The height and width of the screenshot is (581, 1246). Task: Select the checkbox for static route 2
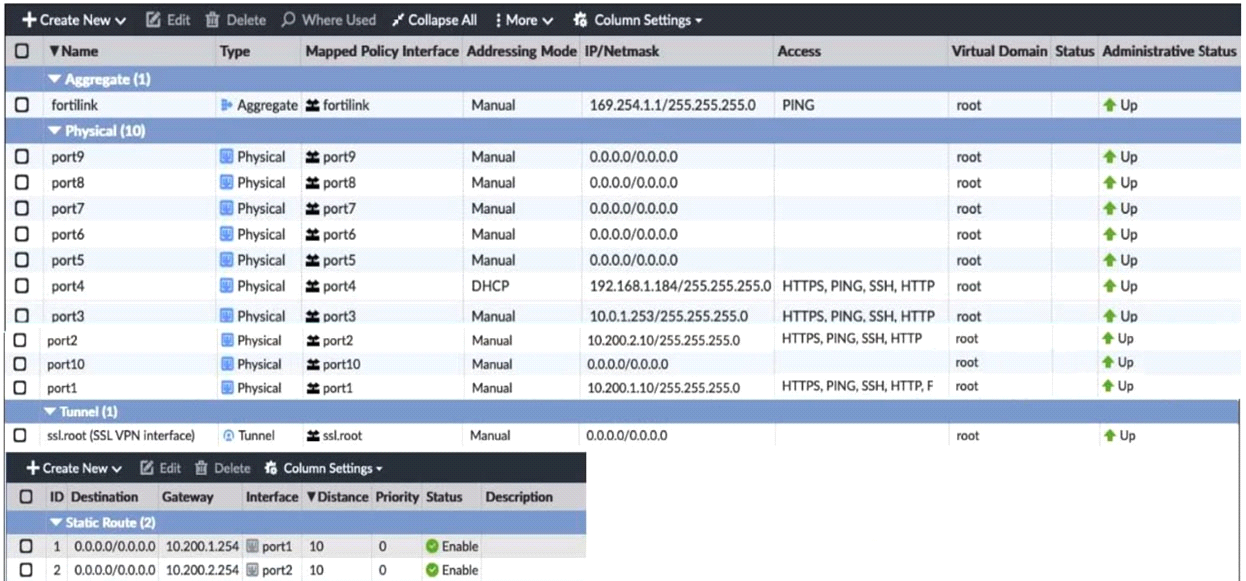click(26, 570)
